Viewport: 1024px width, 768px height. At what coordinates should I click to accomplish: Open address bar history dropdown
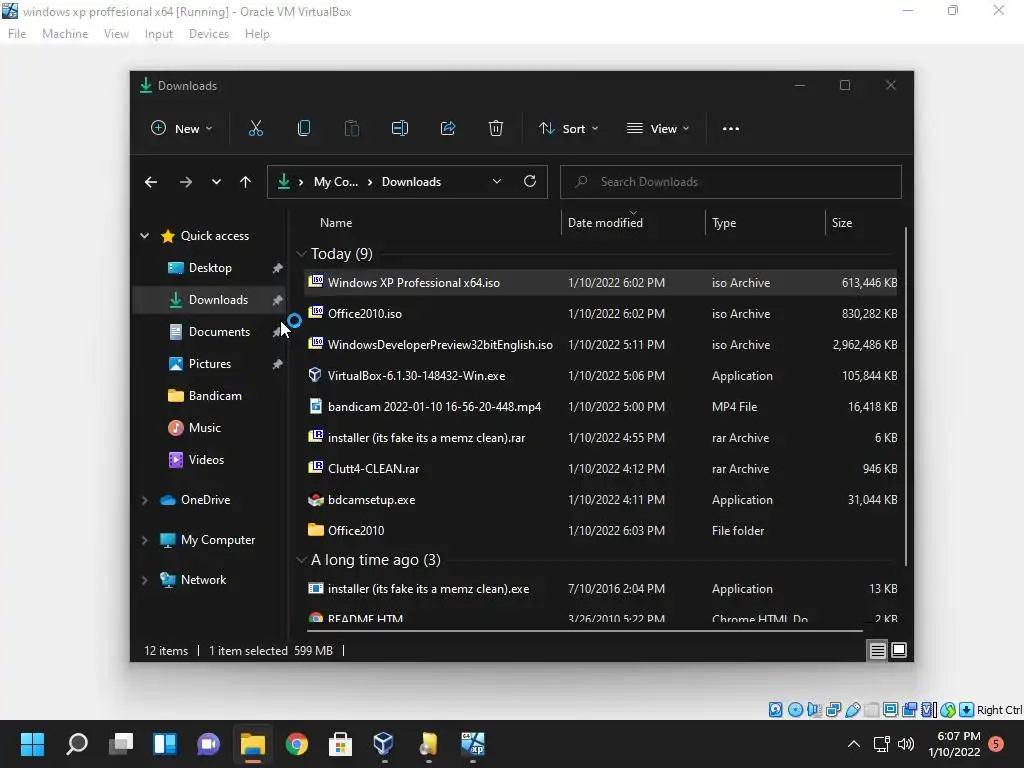tap(497, 182)
